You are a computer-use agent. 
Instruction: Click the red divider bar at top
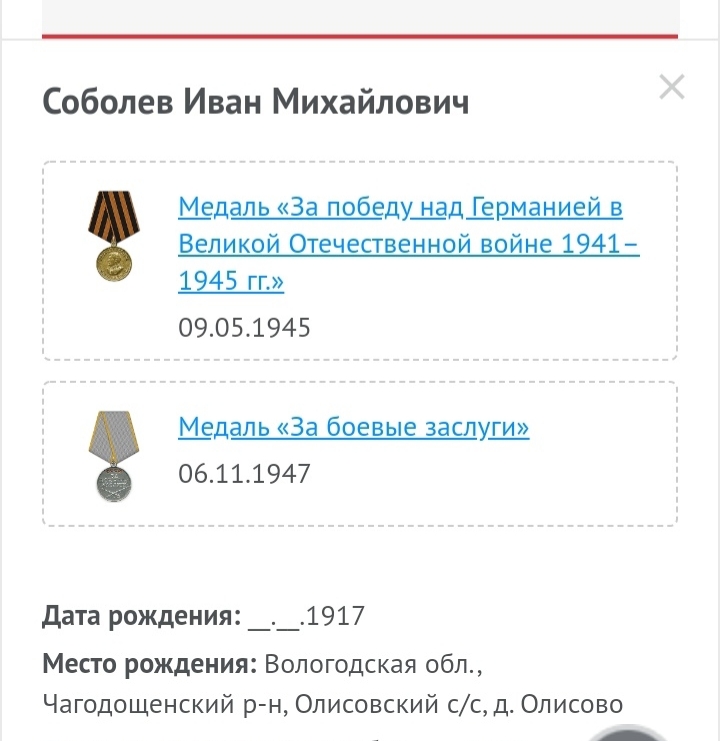click(360, 36)
